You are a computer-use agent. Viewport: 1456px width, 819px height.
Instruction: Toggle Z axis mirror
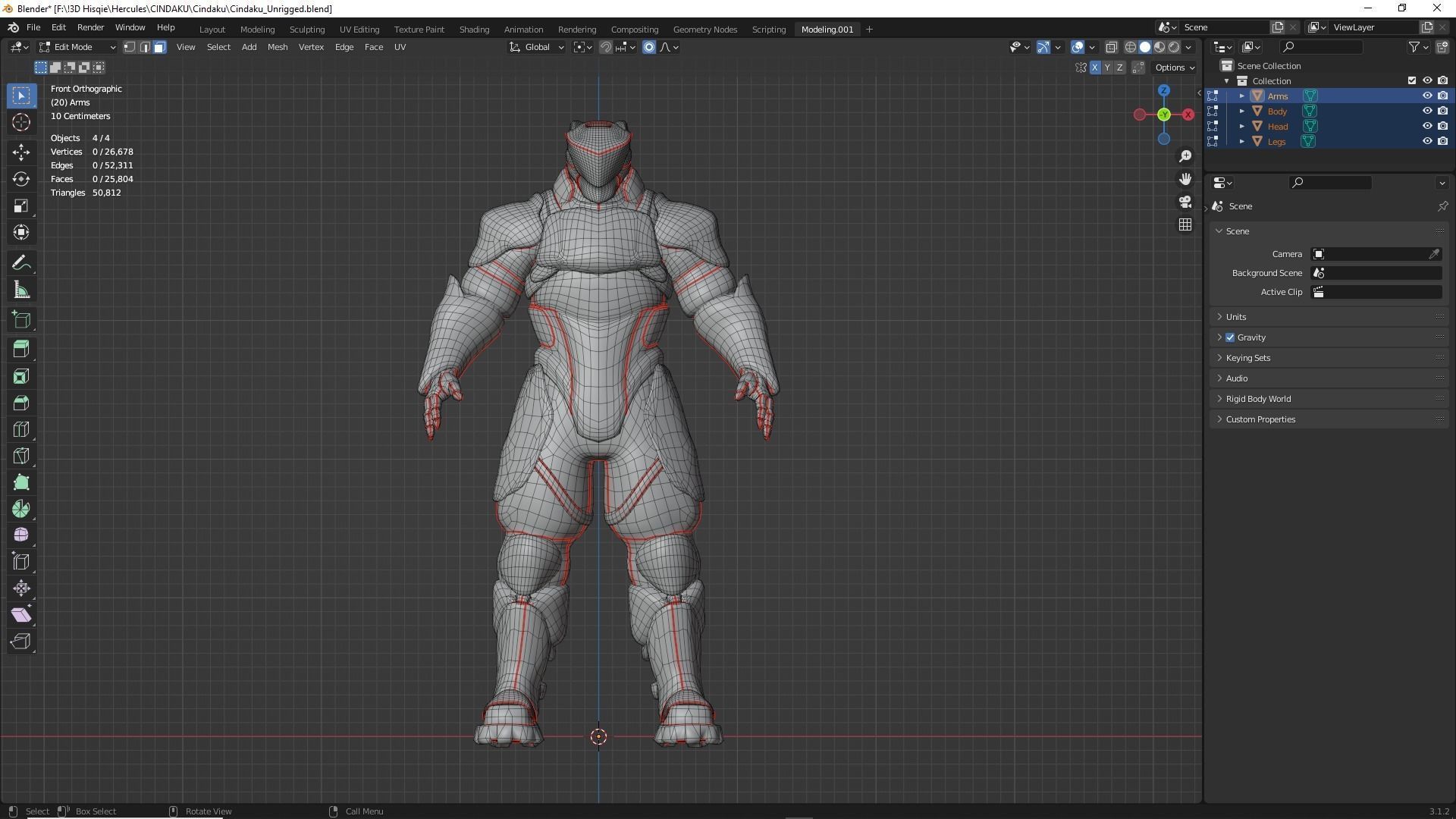pos(1120,67)
